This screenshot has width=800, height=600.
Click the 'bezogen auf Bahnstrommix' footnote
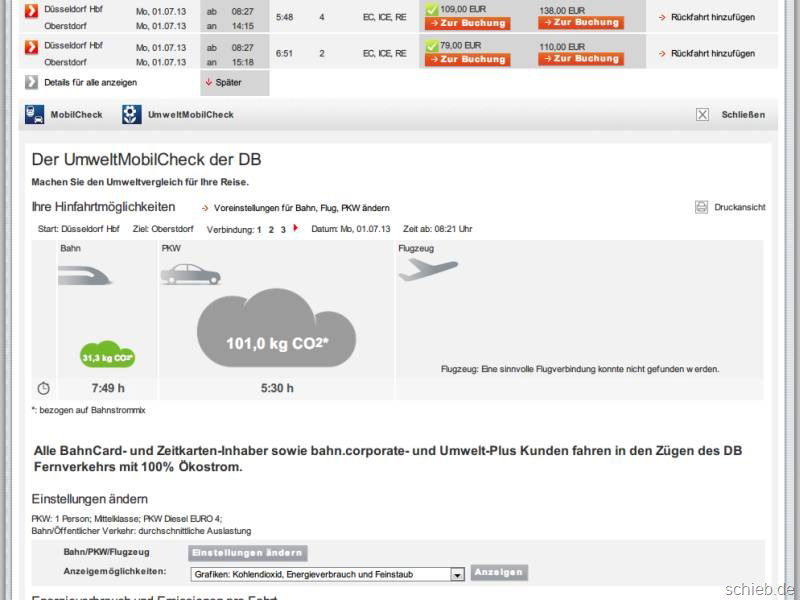[x=89, y=410]
